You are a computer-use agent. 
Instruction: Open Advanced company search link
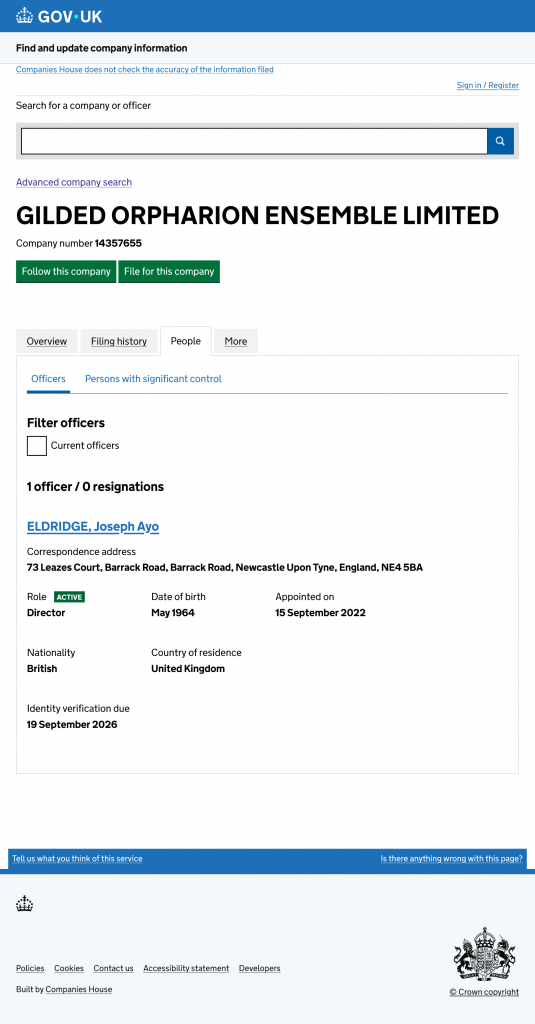tap(74, 182)
